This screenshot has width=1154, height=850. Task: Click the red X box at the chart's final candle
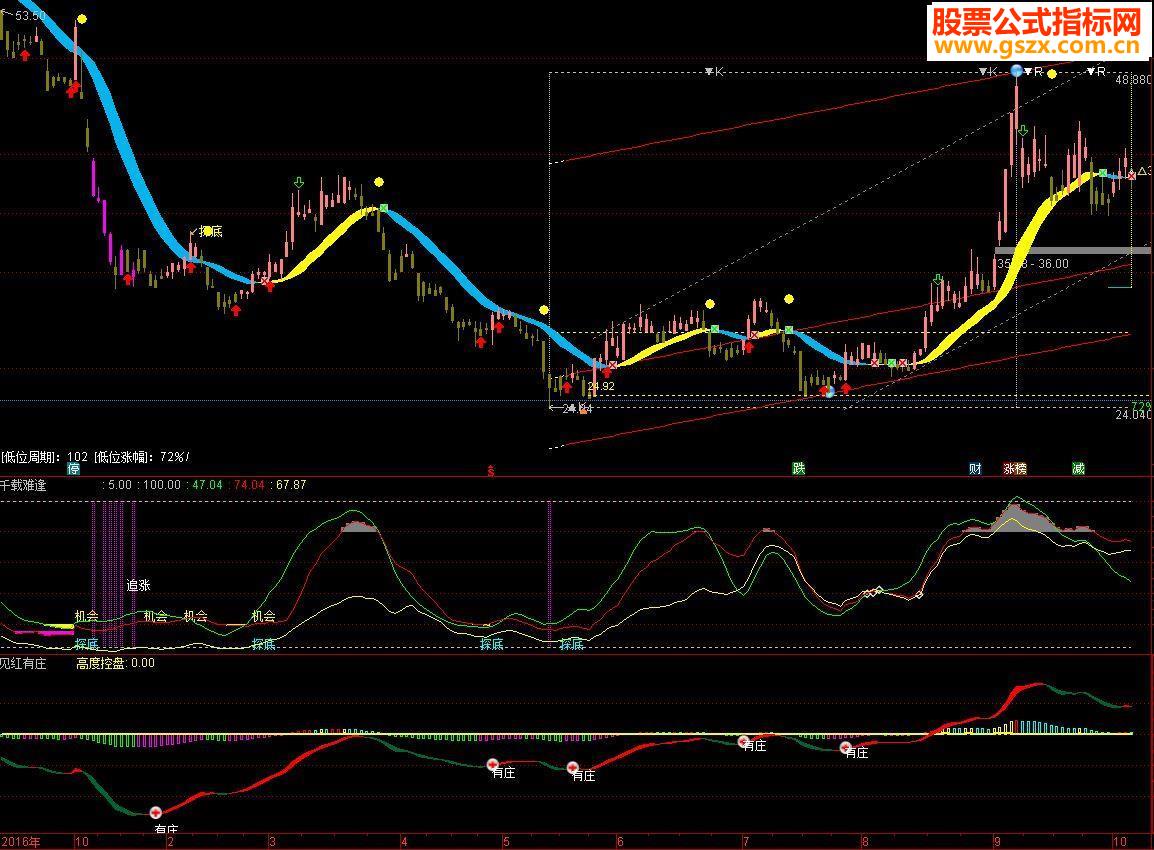coord(1132,175)
